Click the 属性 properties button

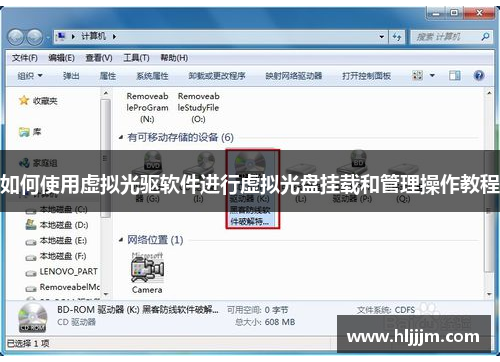pyautogui.click(x=108, y=76)
